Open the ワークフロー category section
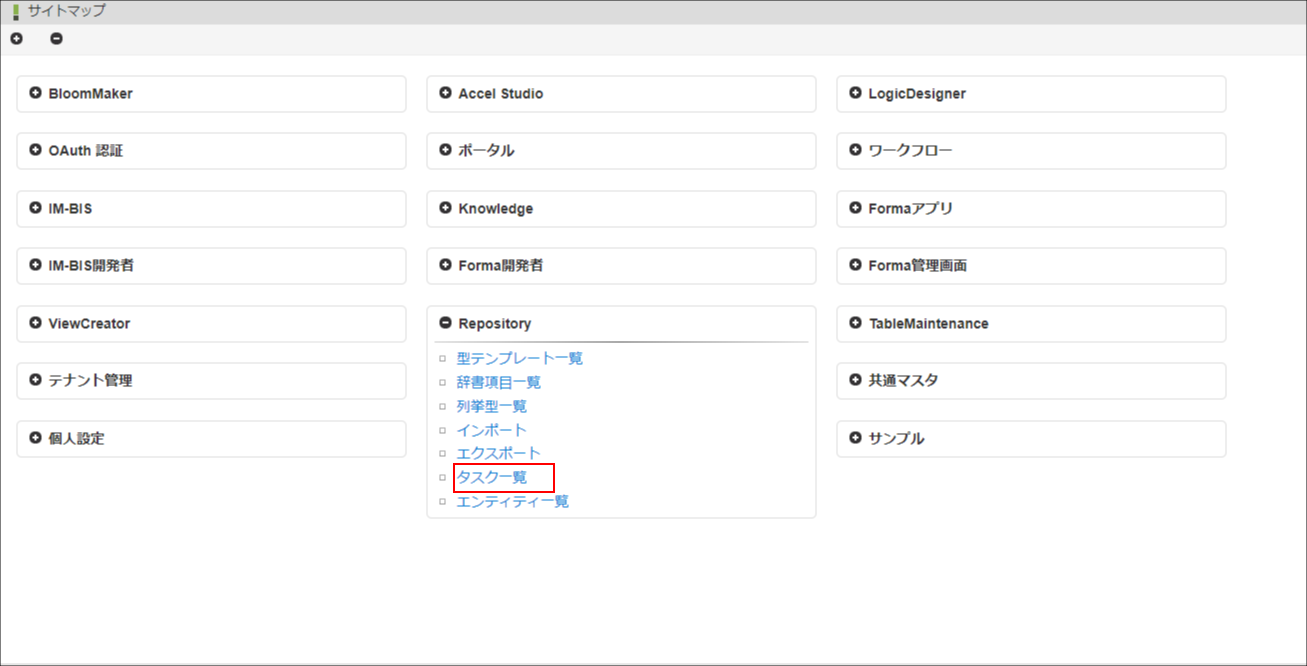 856,151
